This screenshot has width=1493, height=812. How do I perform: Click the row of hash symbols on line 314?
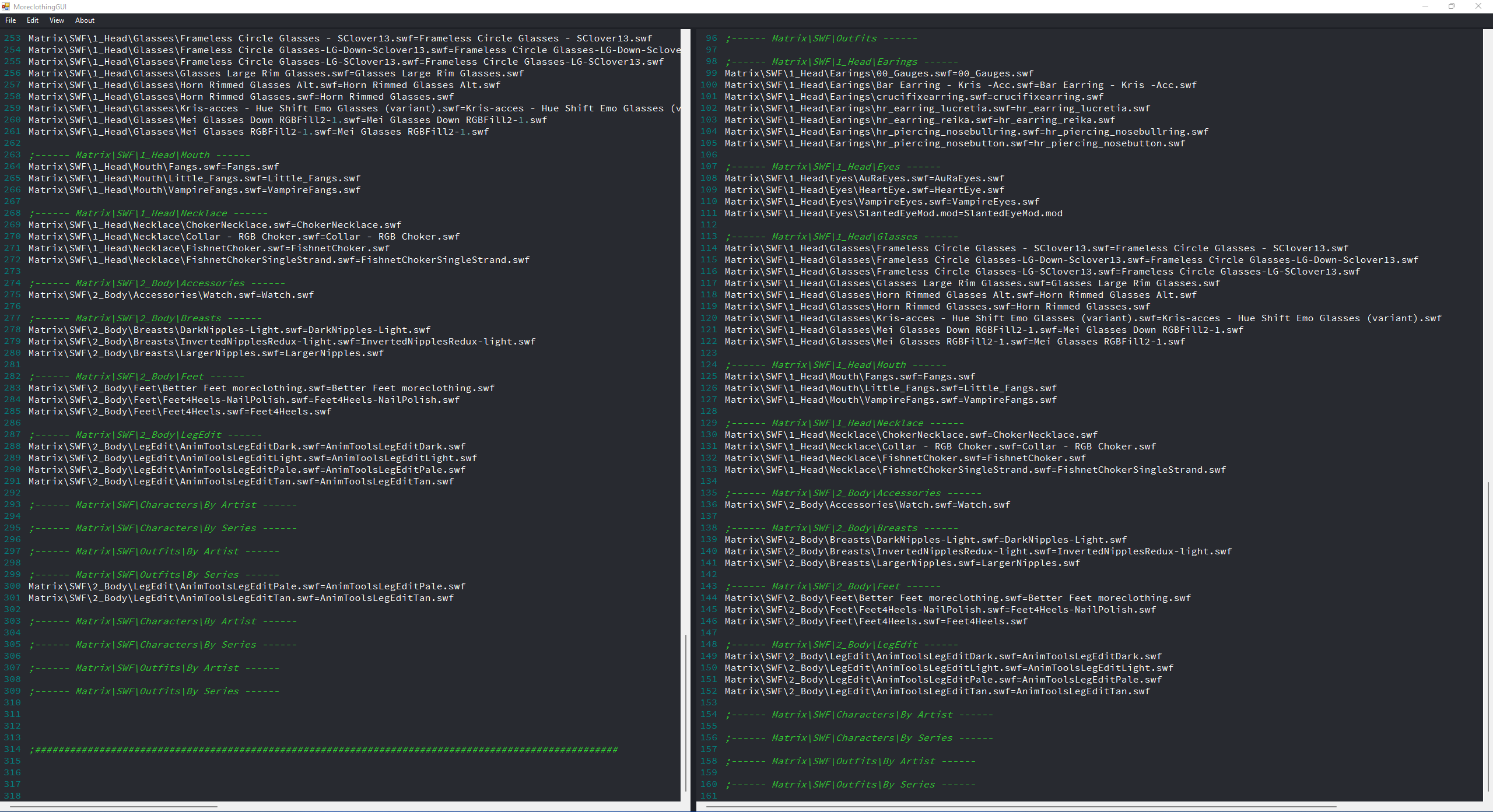click(324, 750)
